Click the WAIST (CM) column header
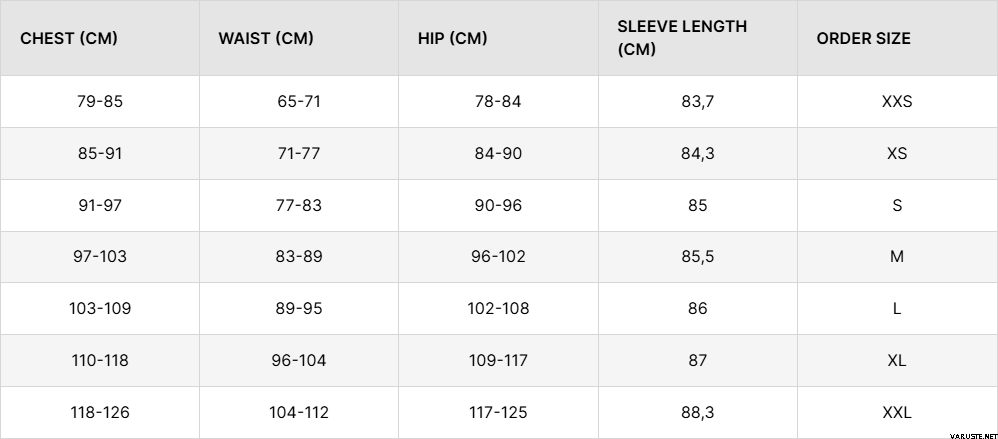 [x=266, y=39]
